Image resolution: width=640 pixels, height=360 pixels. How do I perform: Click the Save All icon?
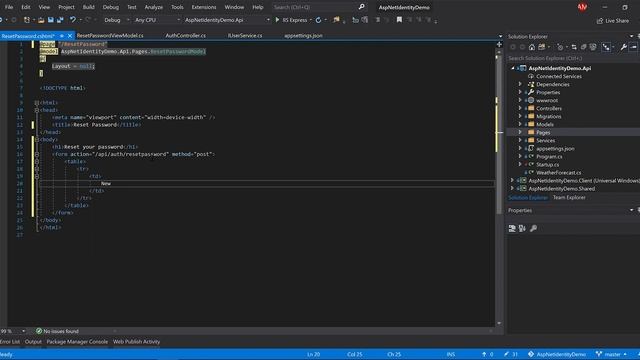[60, 20]
